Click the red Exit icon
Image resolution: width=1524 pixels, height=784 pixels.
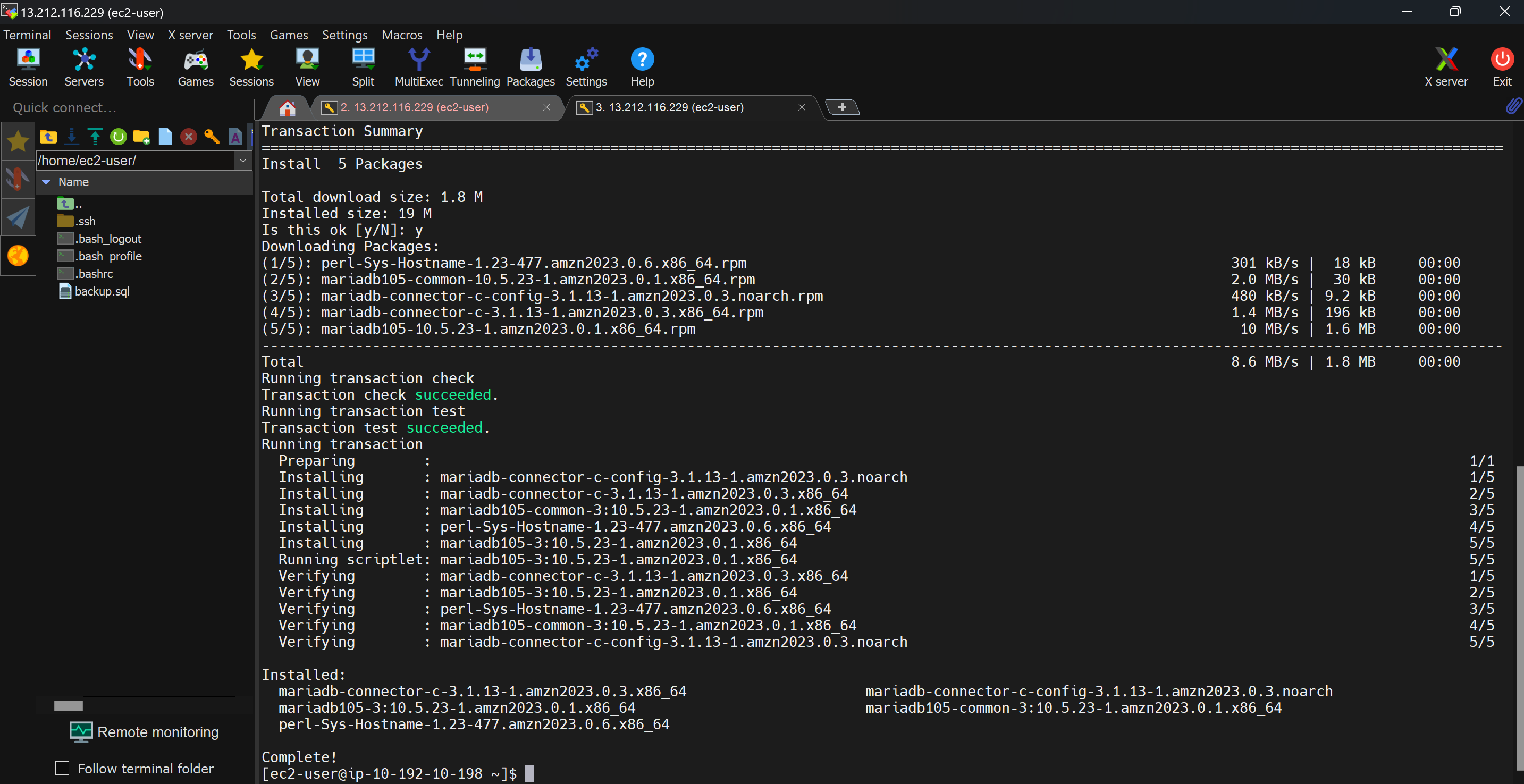point(1502,67)
